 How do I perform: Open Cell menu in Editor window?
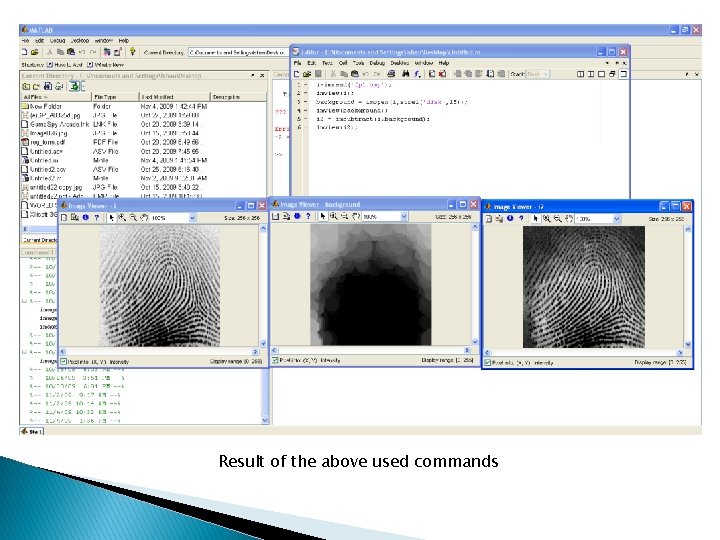[343, 63]
